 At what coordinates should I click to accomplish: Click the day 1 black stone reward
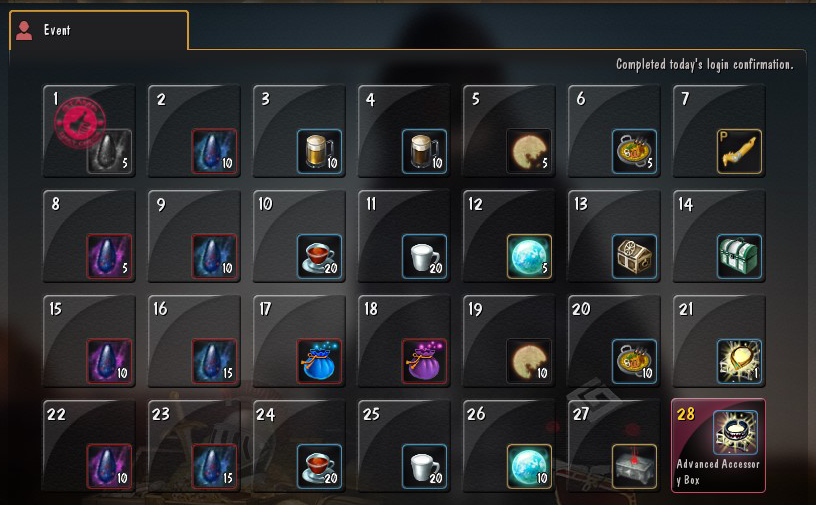pyautogui.click(x=109, y=151)
